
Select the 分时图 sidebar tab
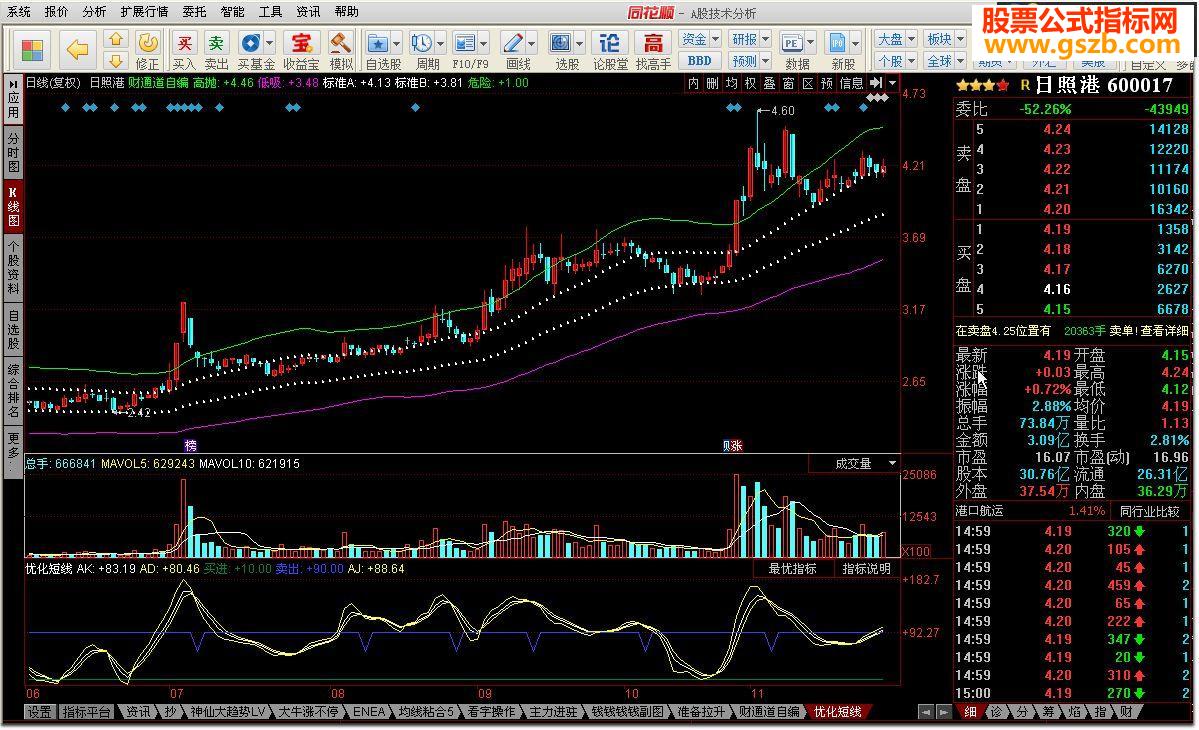click(x=13, y=152)
